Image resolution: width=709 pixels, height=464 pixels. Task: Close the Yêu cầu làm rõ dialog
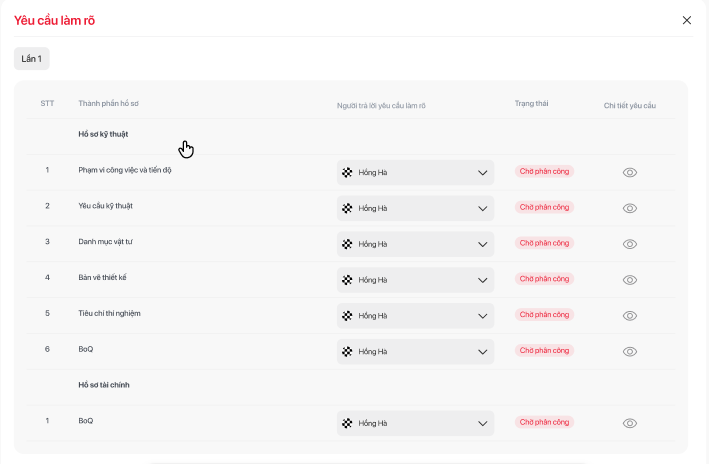(x=686, y=20)
